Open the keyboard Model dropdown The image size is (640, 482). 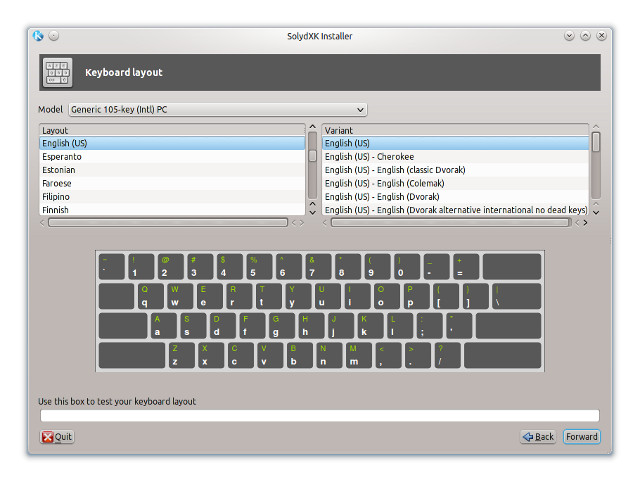tap(217, 109)
